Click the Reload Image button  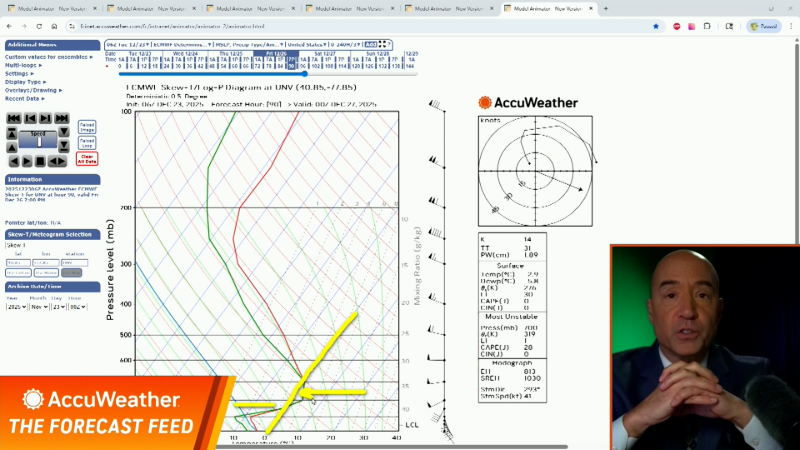[x=87, y=127]
